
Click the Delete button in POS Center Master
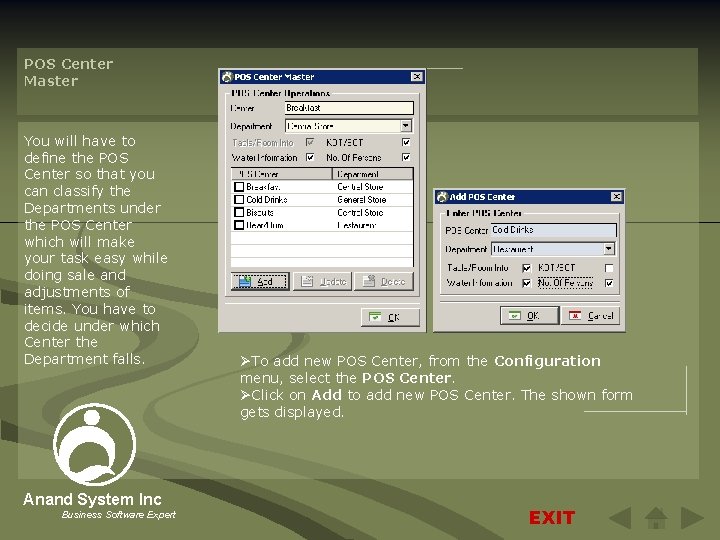point(384,281)
